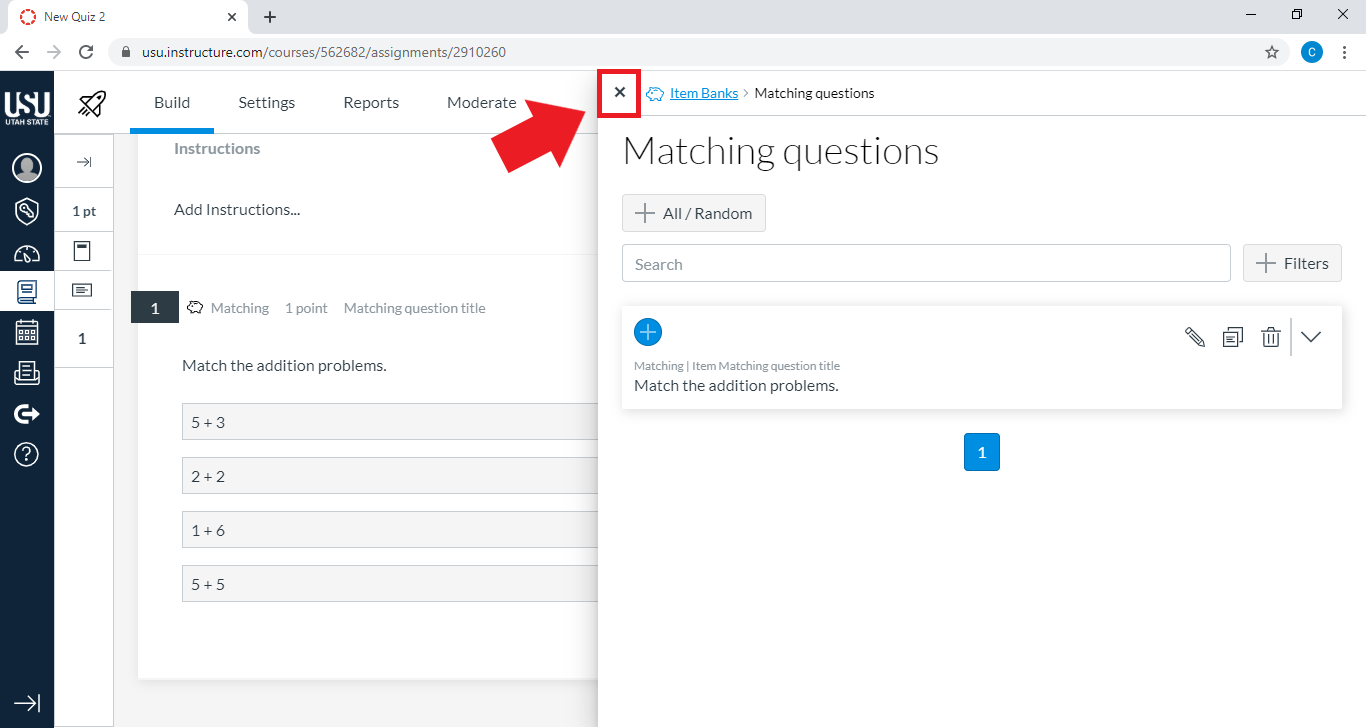Open the Help question mark icon
This screenshot has height=728, width=1366.
click(27, 454)
